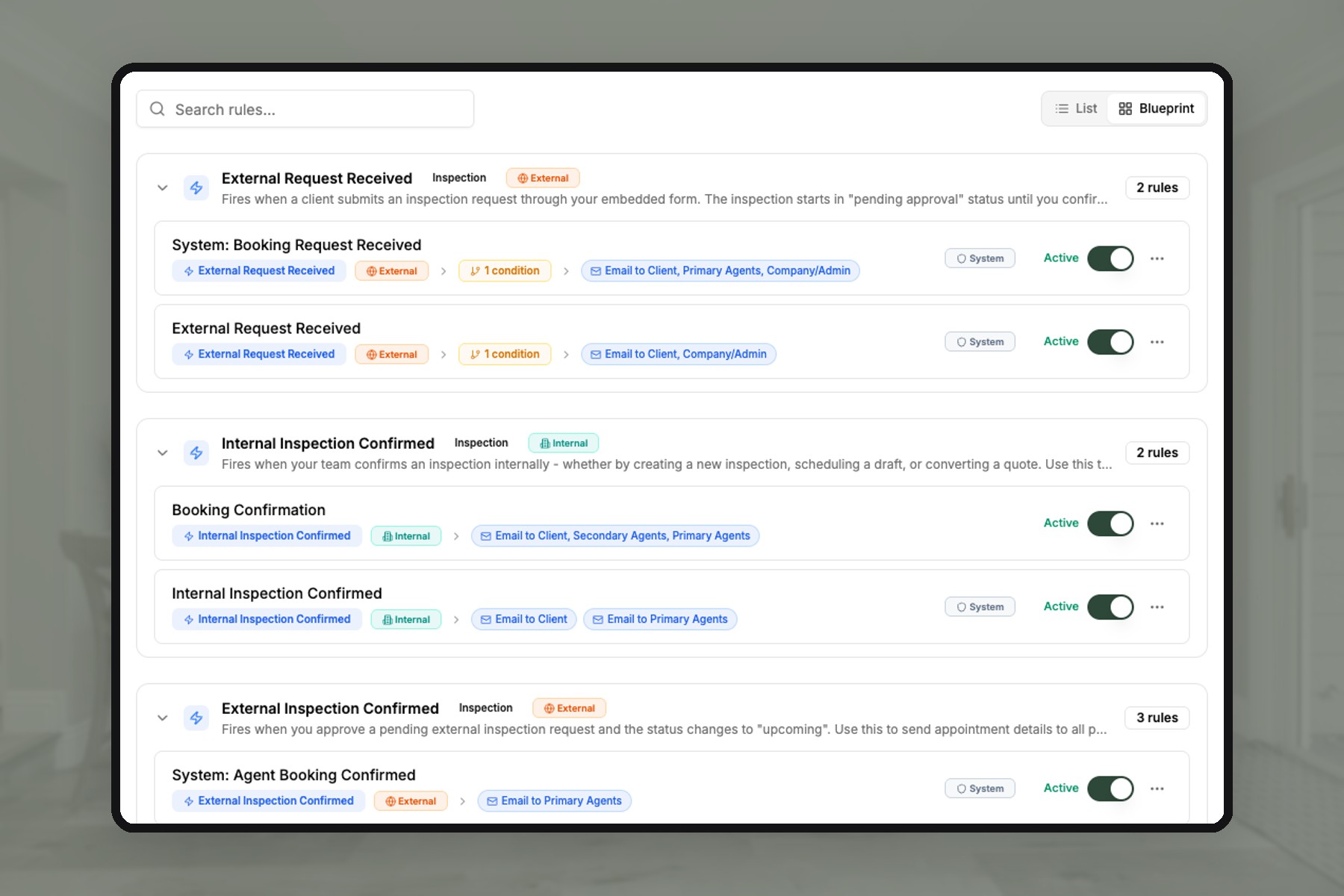
Task: Collapse the External Request Received group
Action: click(162, 187)
